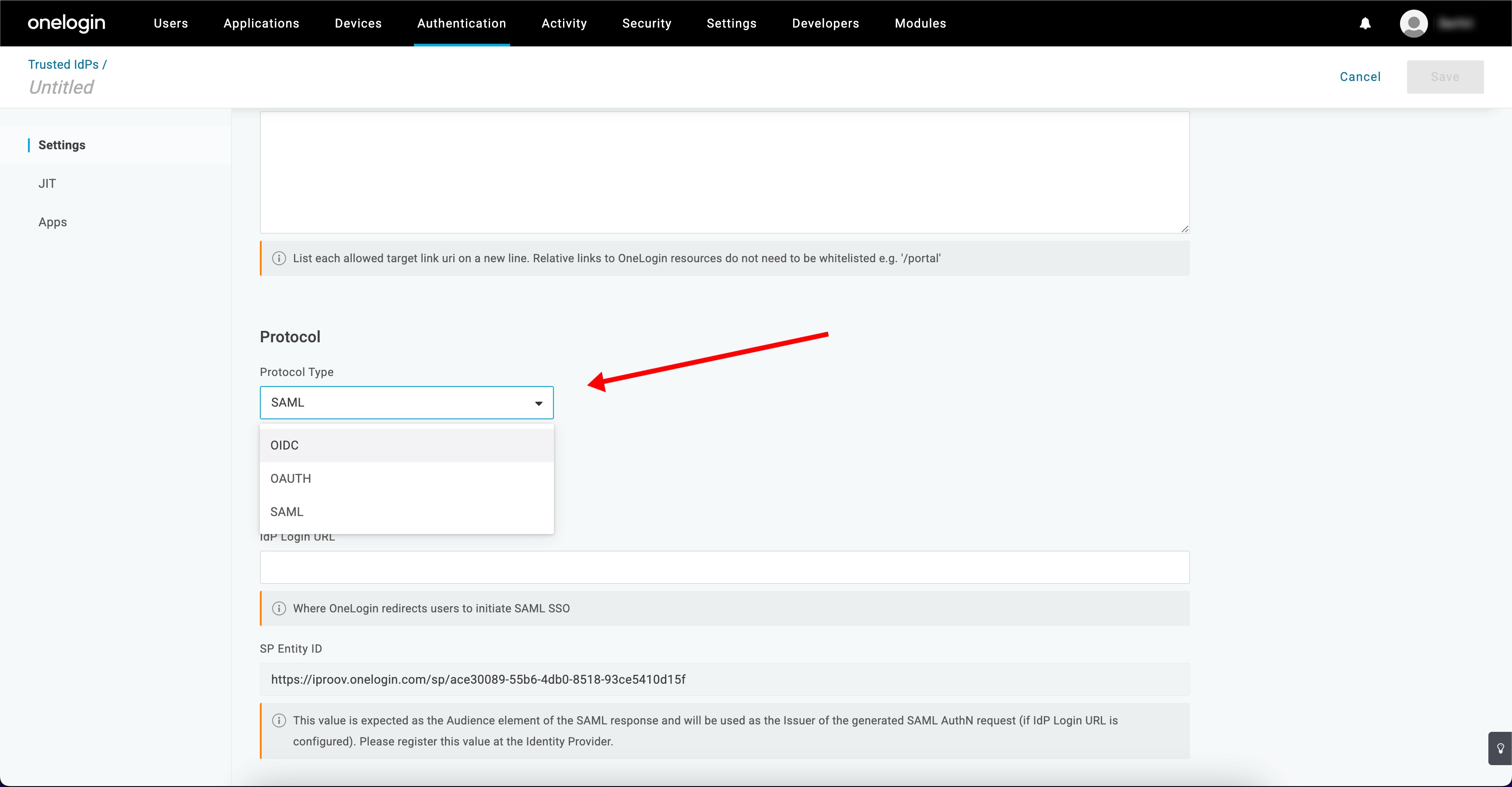Click info icon beside Audience element note
Screen dimensions: 1512x787
click(279, 720)
